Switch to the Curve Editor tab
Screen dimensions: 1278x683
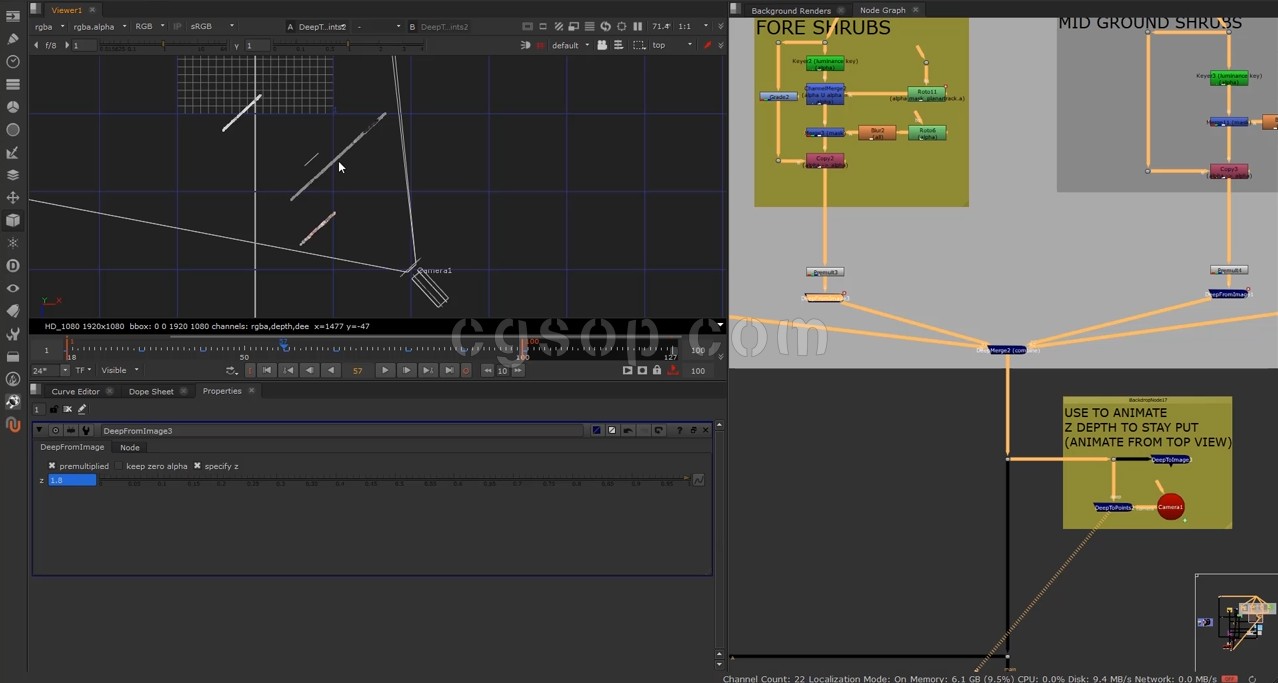(76, 391)
